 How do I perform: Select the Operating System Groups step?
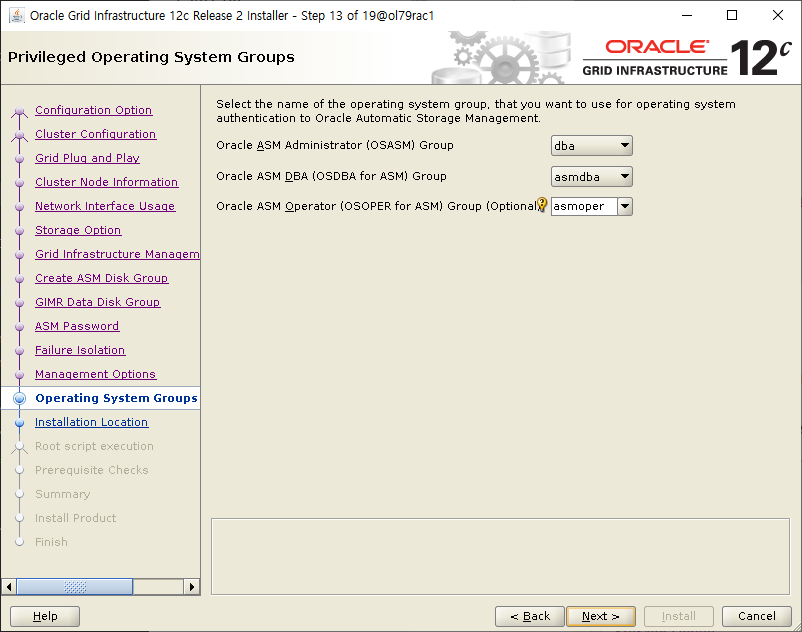(x=116, y=398)
